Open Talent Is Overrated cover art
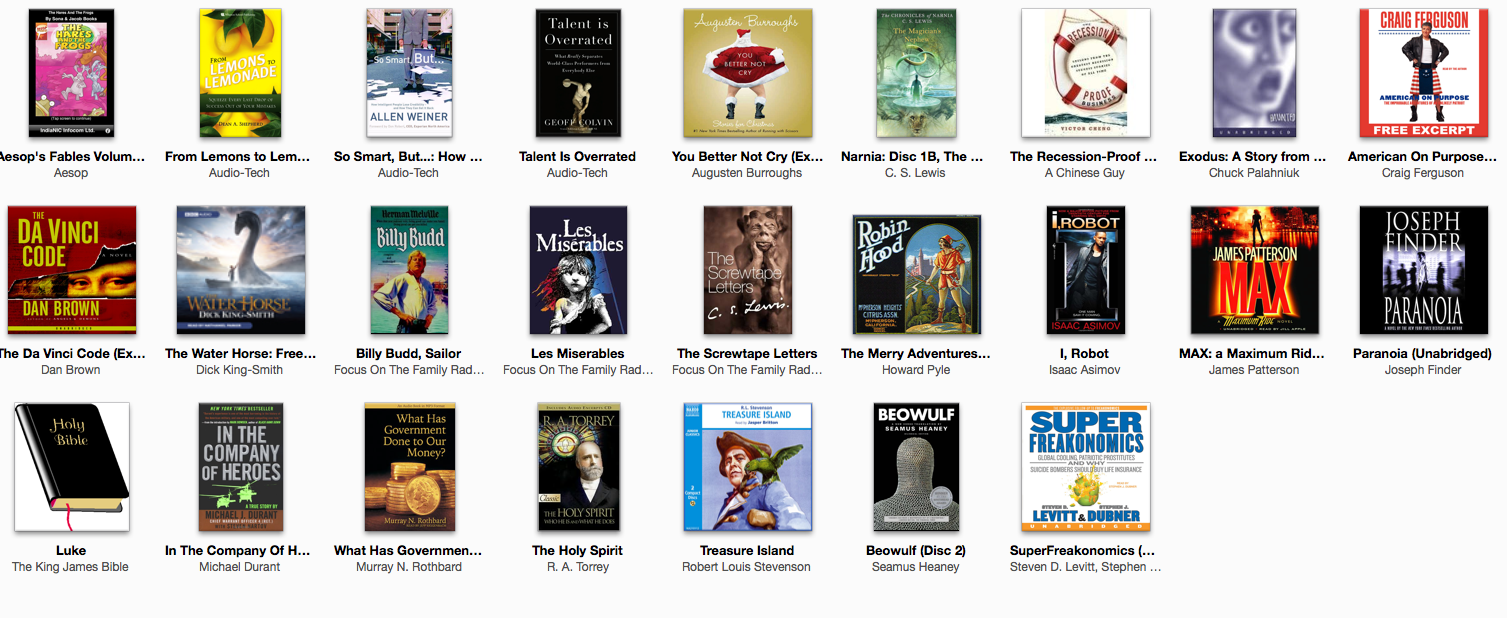The image size is (1507, 618). (577, 73)
